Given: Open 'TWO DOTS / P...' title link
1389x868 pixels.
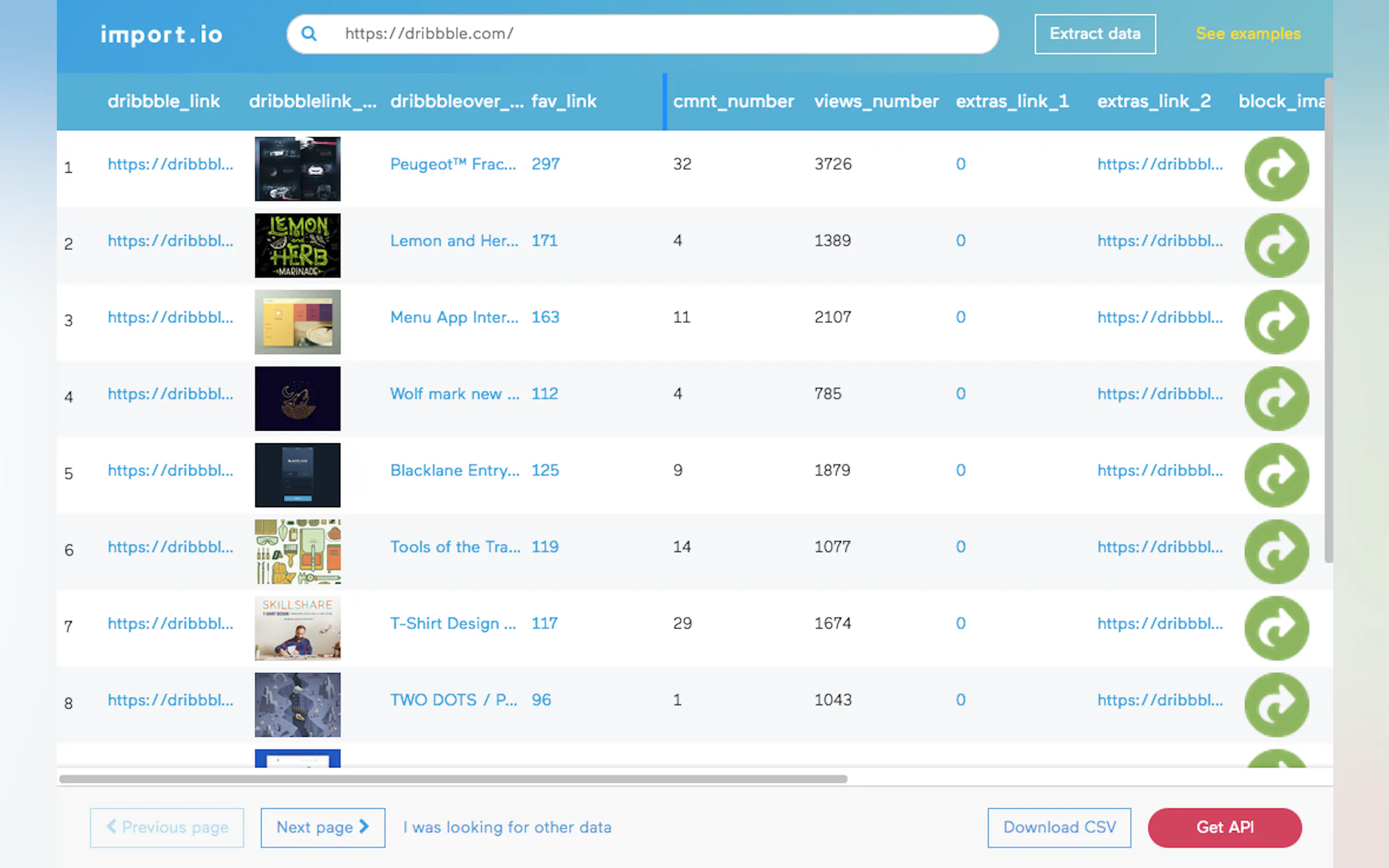Looking at the screenshot, I should point(454,700).
